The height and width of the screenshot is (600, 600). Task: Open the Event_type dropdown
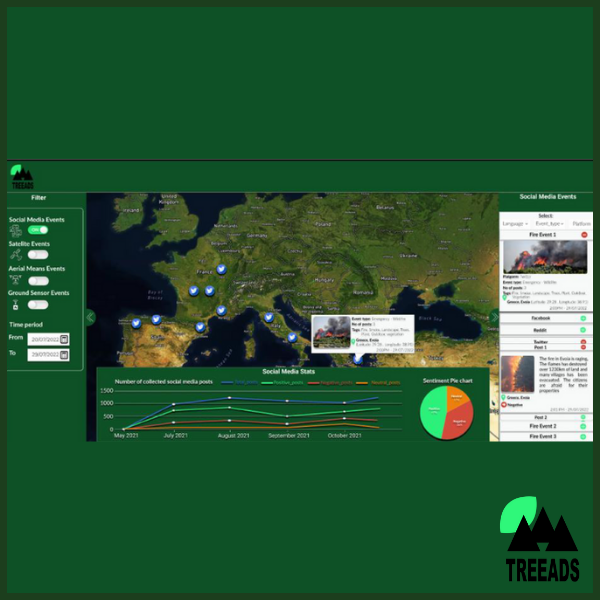click(548, 223)
